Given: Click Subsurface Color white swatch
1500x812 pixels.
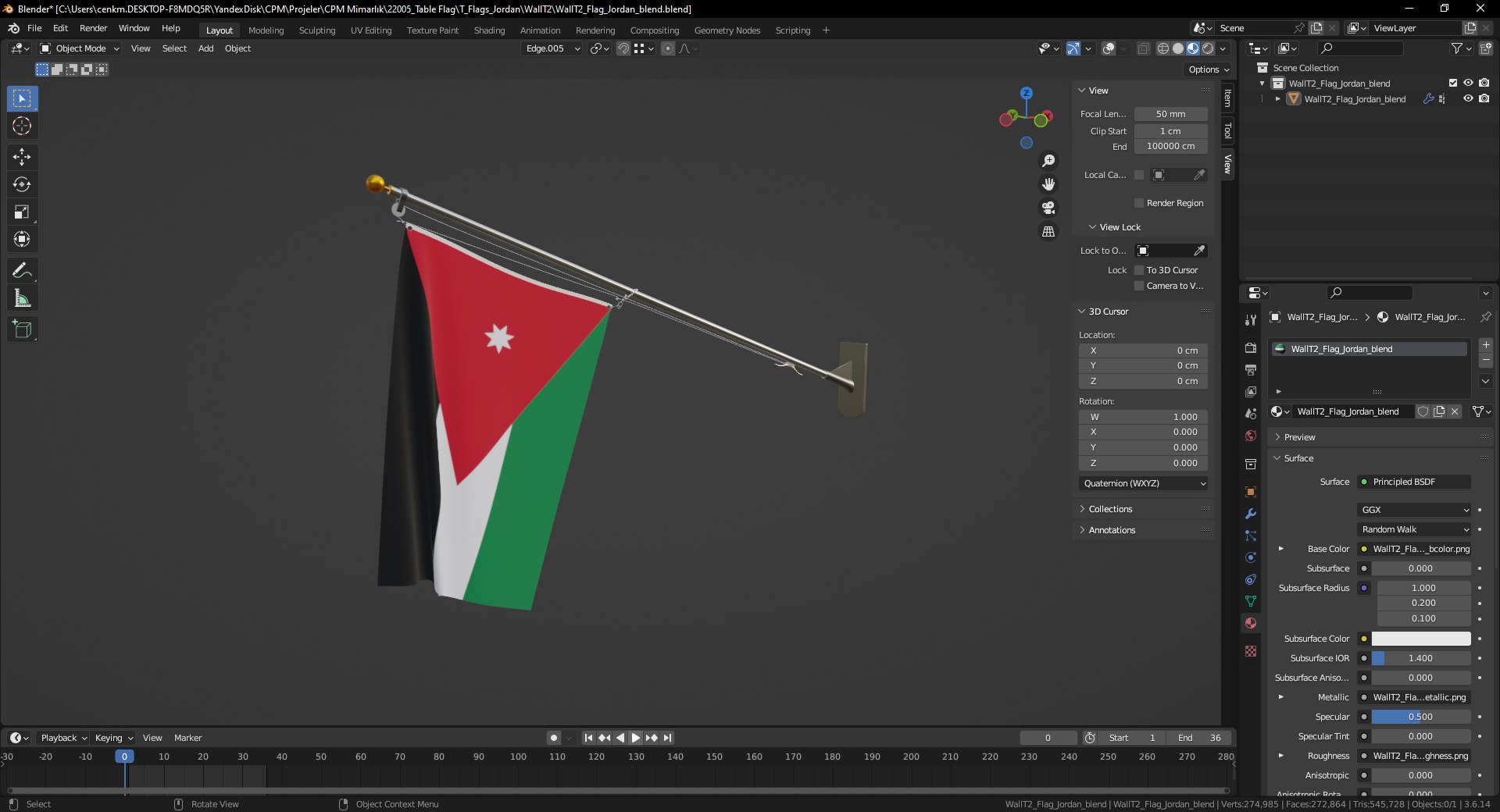Looking at the screenshot, I should coord(1421,639).
